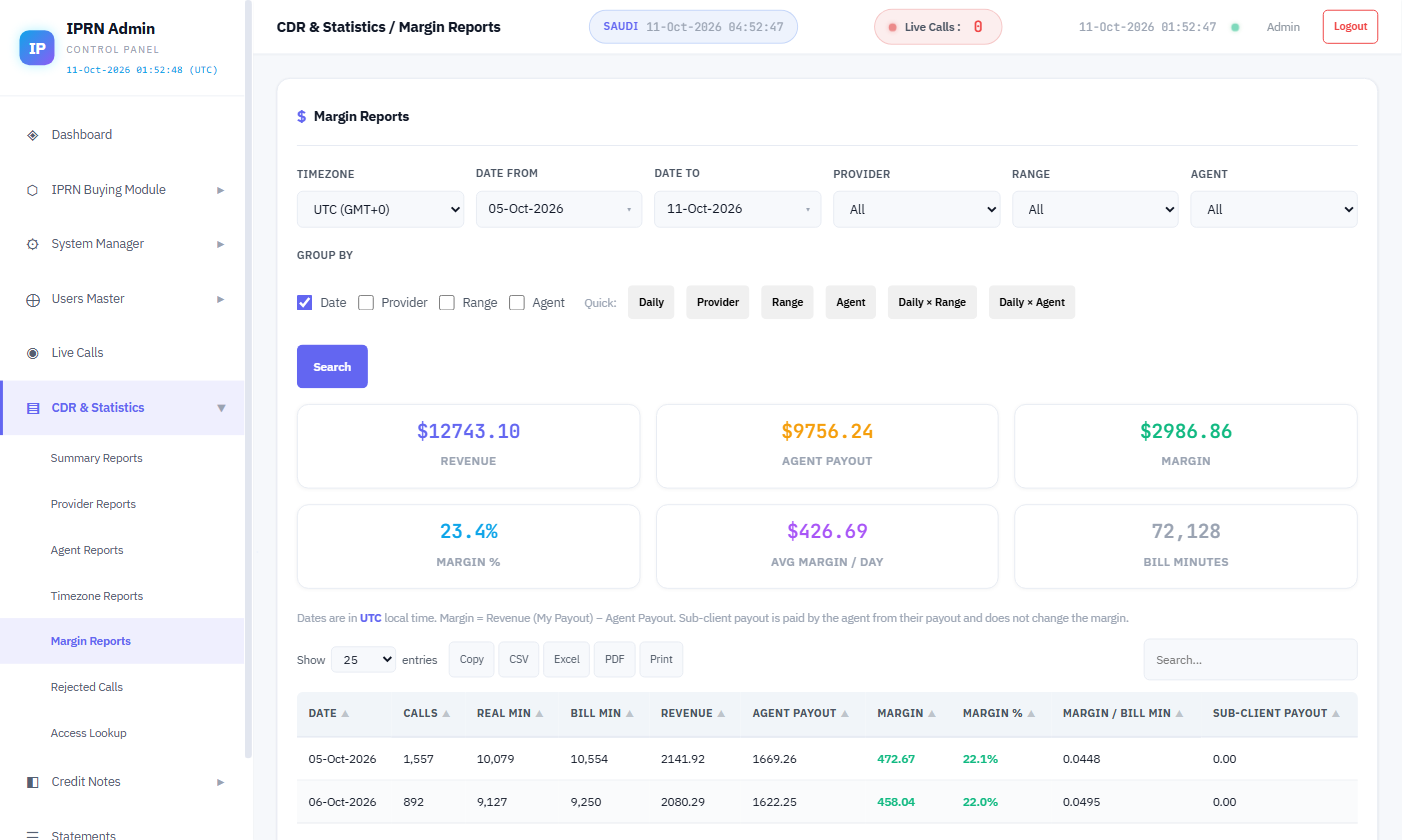Screen dimensions: 1402x840
Task: Enable the Provider group-by checkbox
Action: (x=366, y=302)
